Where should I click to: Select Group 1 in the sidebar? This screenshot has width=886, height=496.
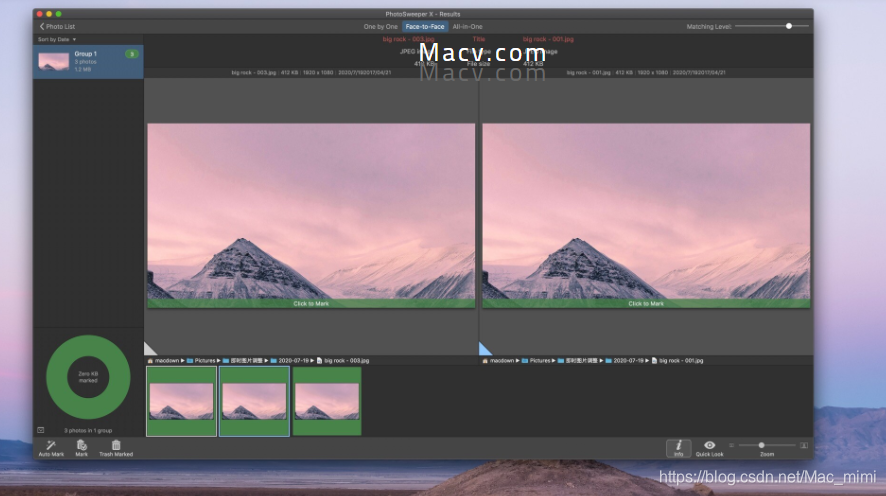pos(88,62)
